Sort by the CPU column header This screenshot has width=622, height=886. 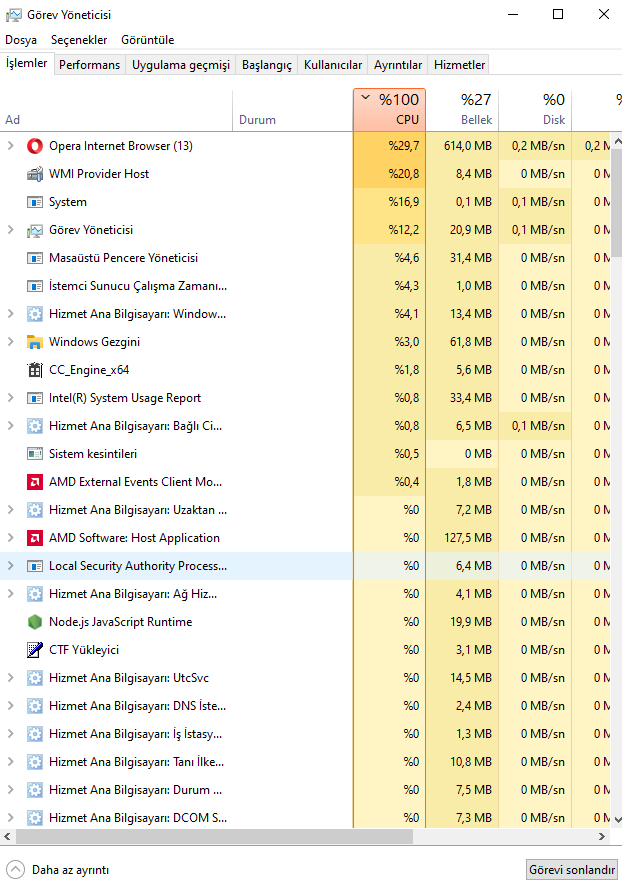tap(389, 110)
